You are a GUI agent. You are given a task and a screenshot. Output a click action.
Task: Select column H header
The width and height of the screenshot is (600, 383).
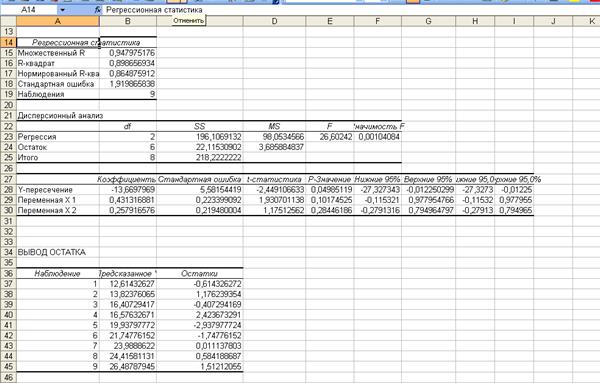click(475, 21)
